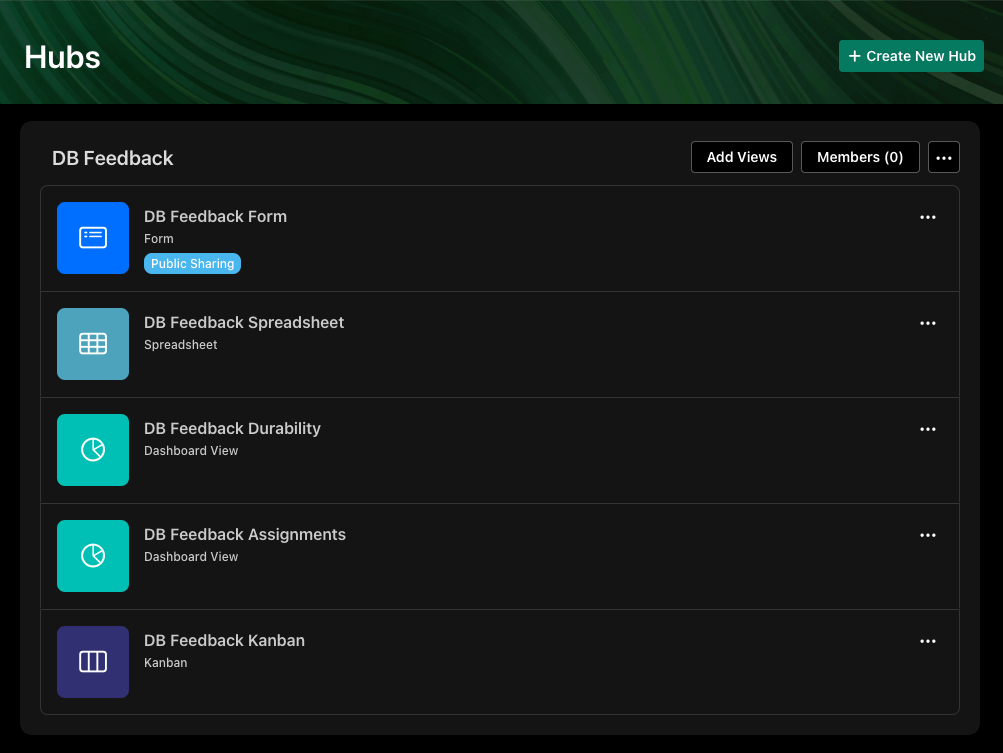Open options menu for DB Feedback Spreadsheet
The height and width of the screenshot is (753, 1003).
[928, 324]
